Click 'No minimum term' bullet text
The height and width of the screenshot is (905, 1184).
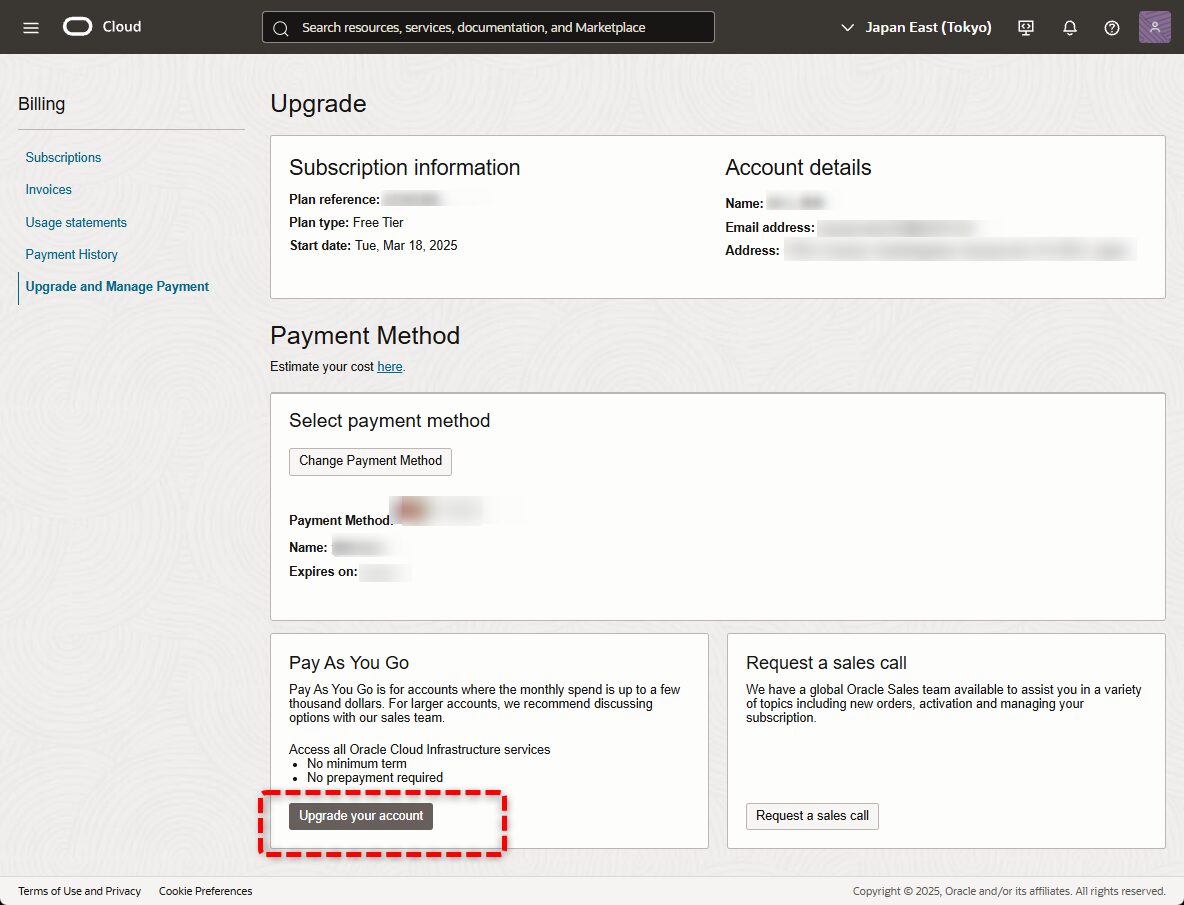tap(356, 763)
